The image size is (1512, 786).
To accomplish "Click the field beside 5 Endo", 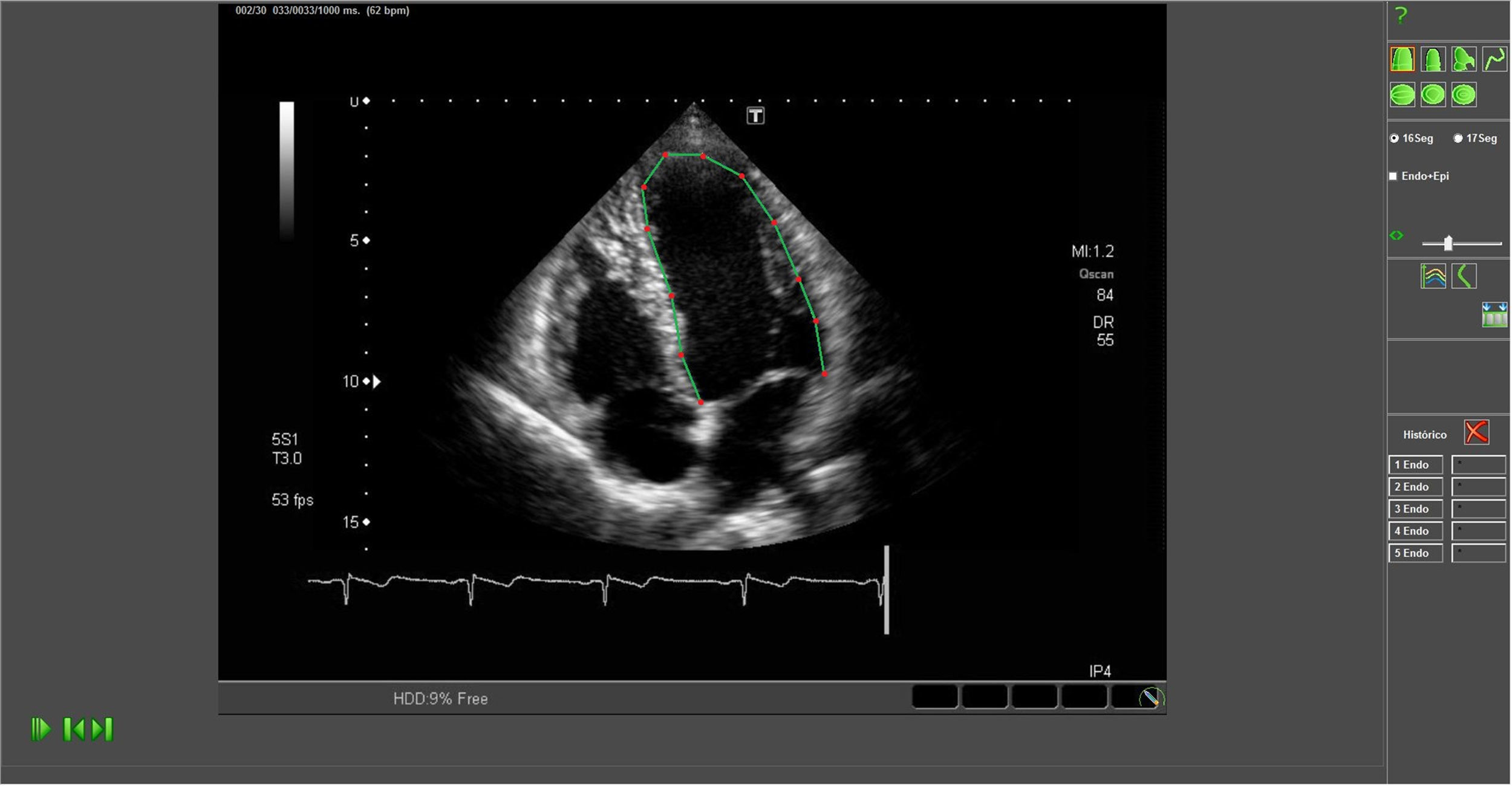I will [1478, 553].
